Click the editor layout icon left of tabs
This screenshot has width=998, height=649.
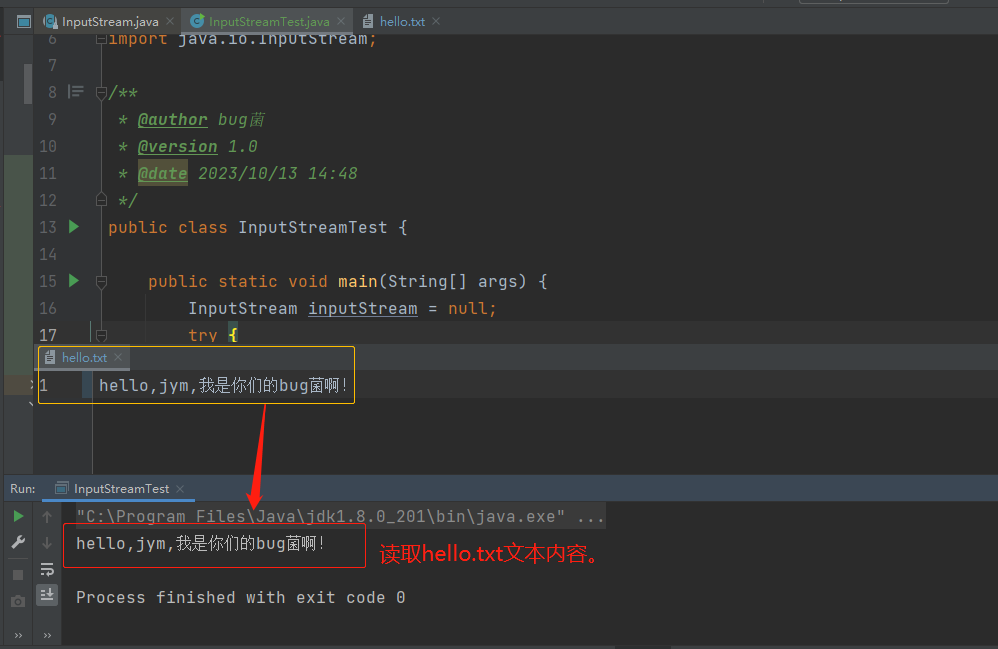(x=24, y=22)
